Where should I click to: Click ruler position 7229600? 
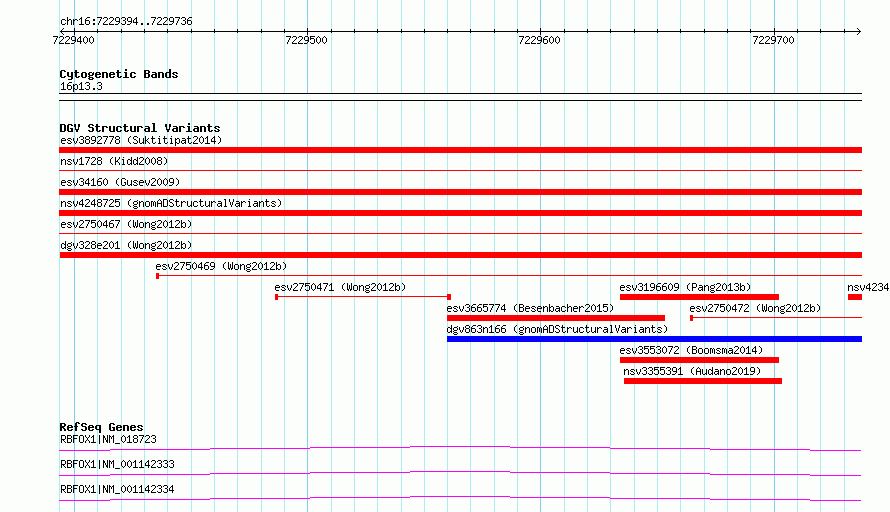[539, 40]
